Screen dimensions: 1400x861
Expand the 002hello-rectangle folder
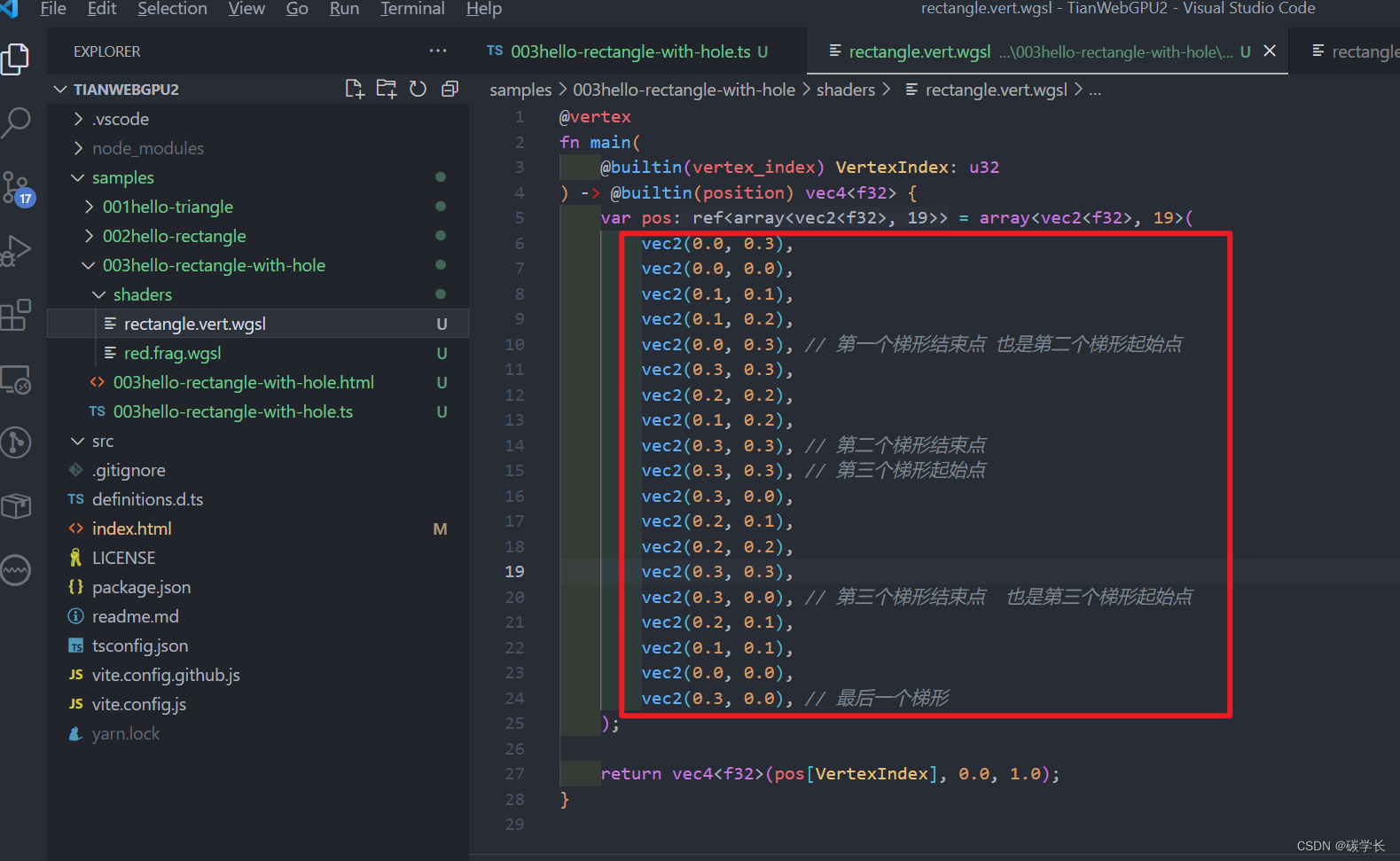pos(89,236)
